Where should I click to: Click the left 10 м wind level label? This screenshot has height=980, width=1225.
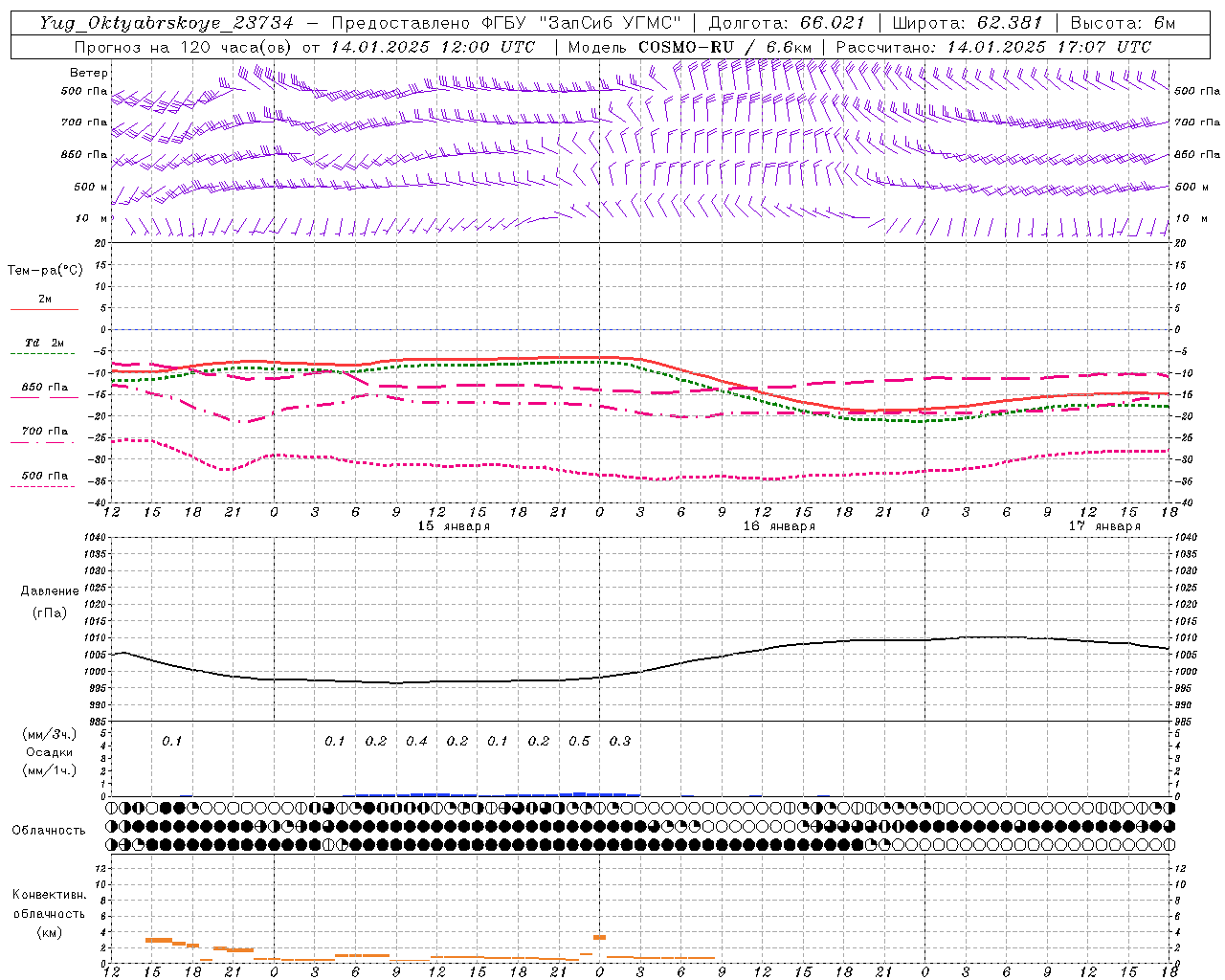click(92, 218)
